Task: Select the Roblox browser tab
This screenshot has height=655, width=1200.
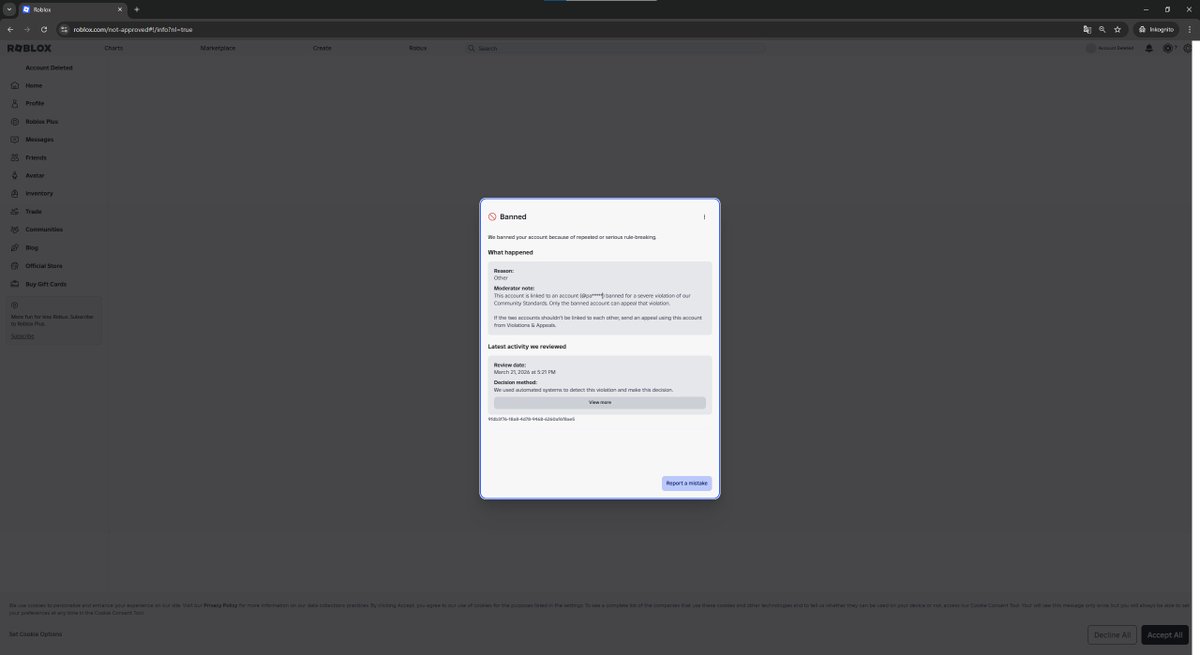Action: (x=73, y=9)
